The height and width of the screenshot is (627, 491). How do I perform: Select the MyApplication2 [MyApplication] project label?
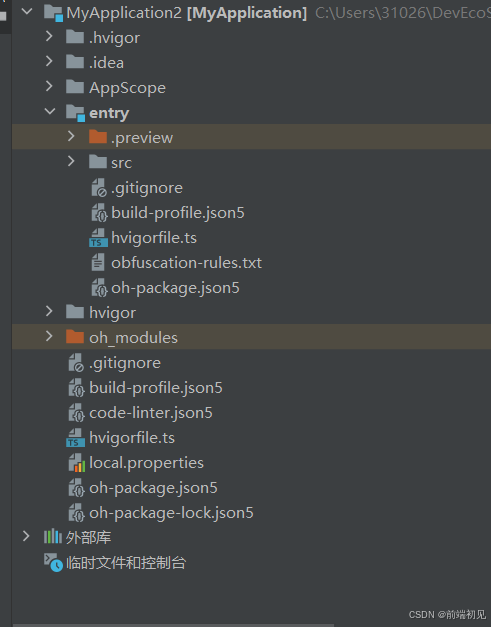(187, 13)
